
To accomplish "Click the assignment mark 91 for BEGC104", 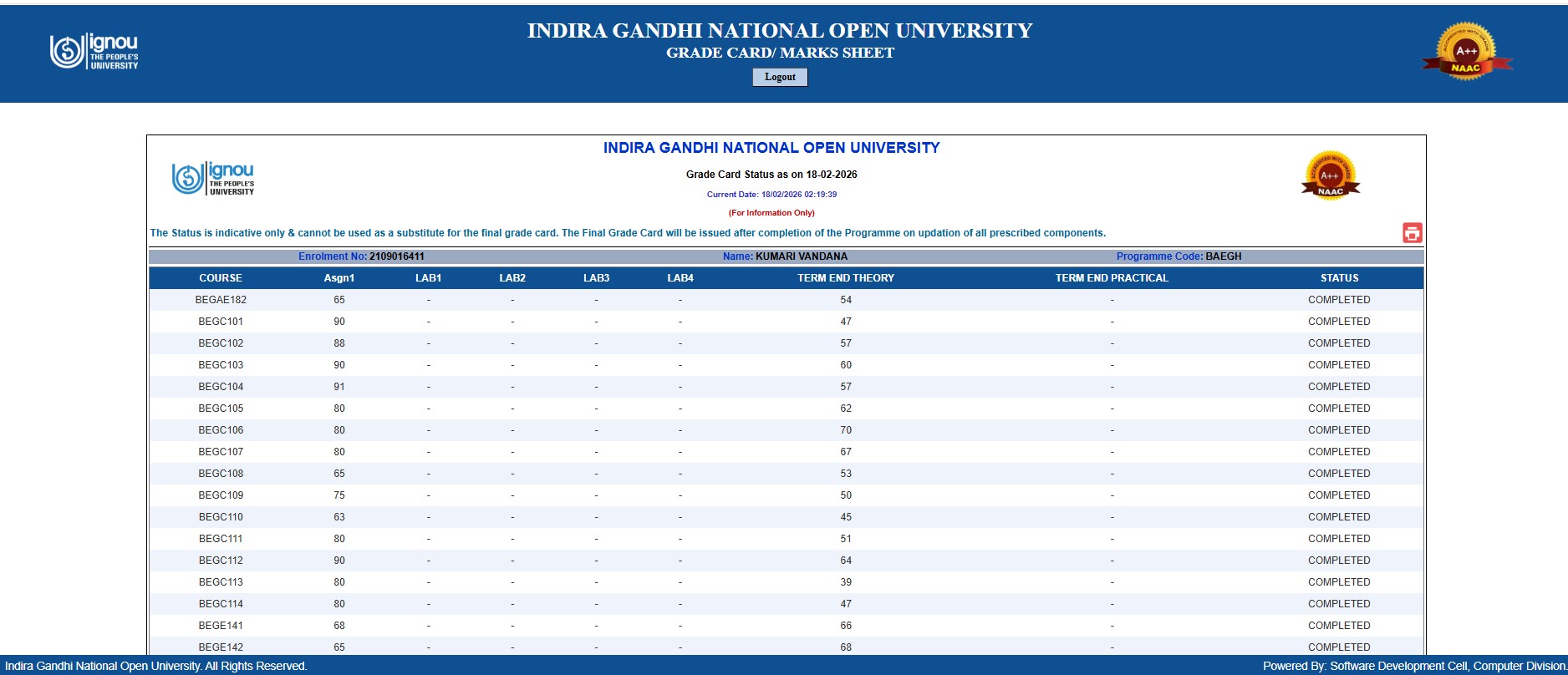I will (x=339, y=387).
